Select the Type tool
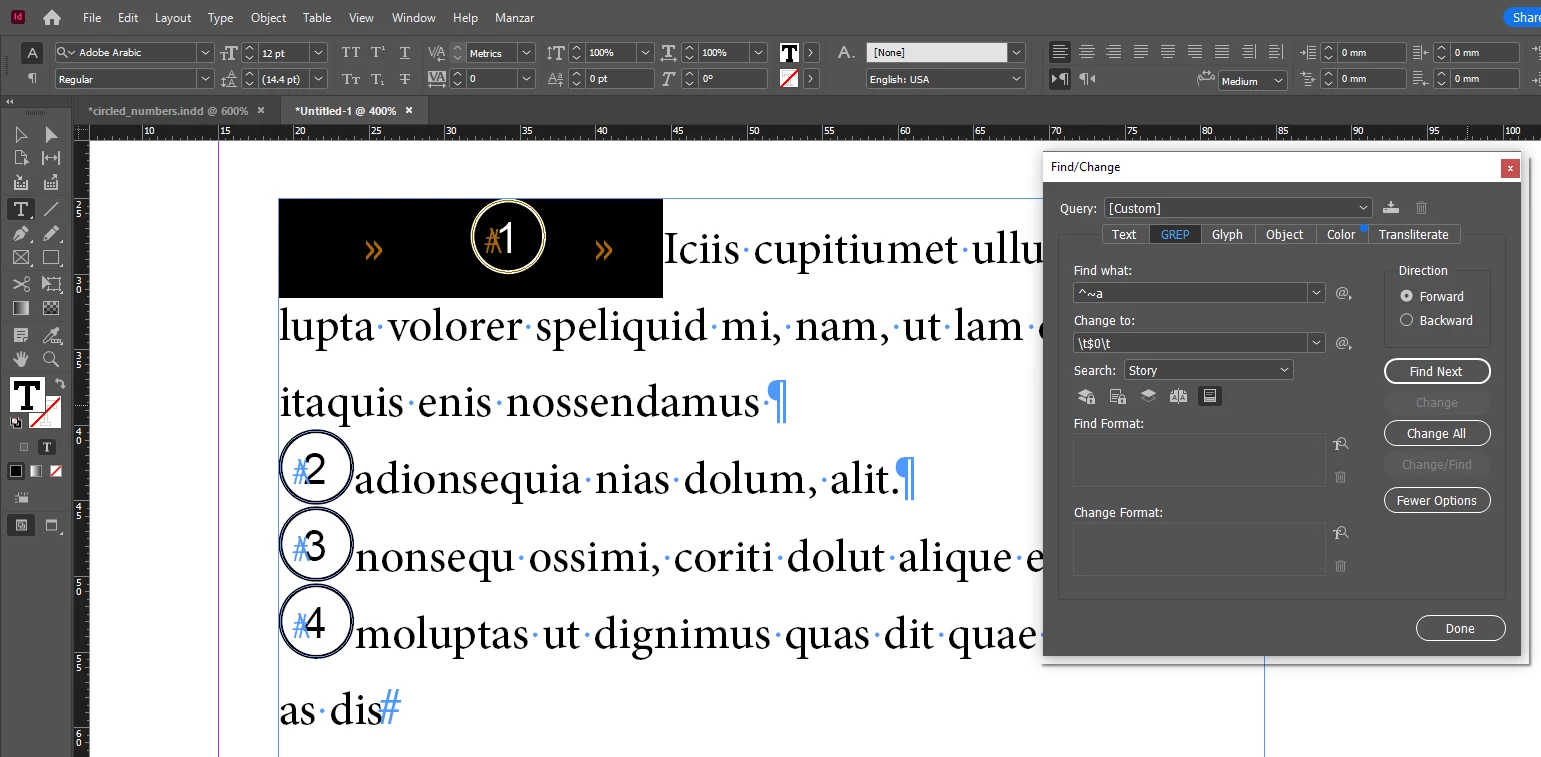The image size is (1541, 757). coord(20,209)
